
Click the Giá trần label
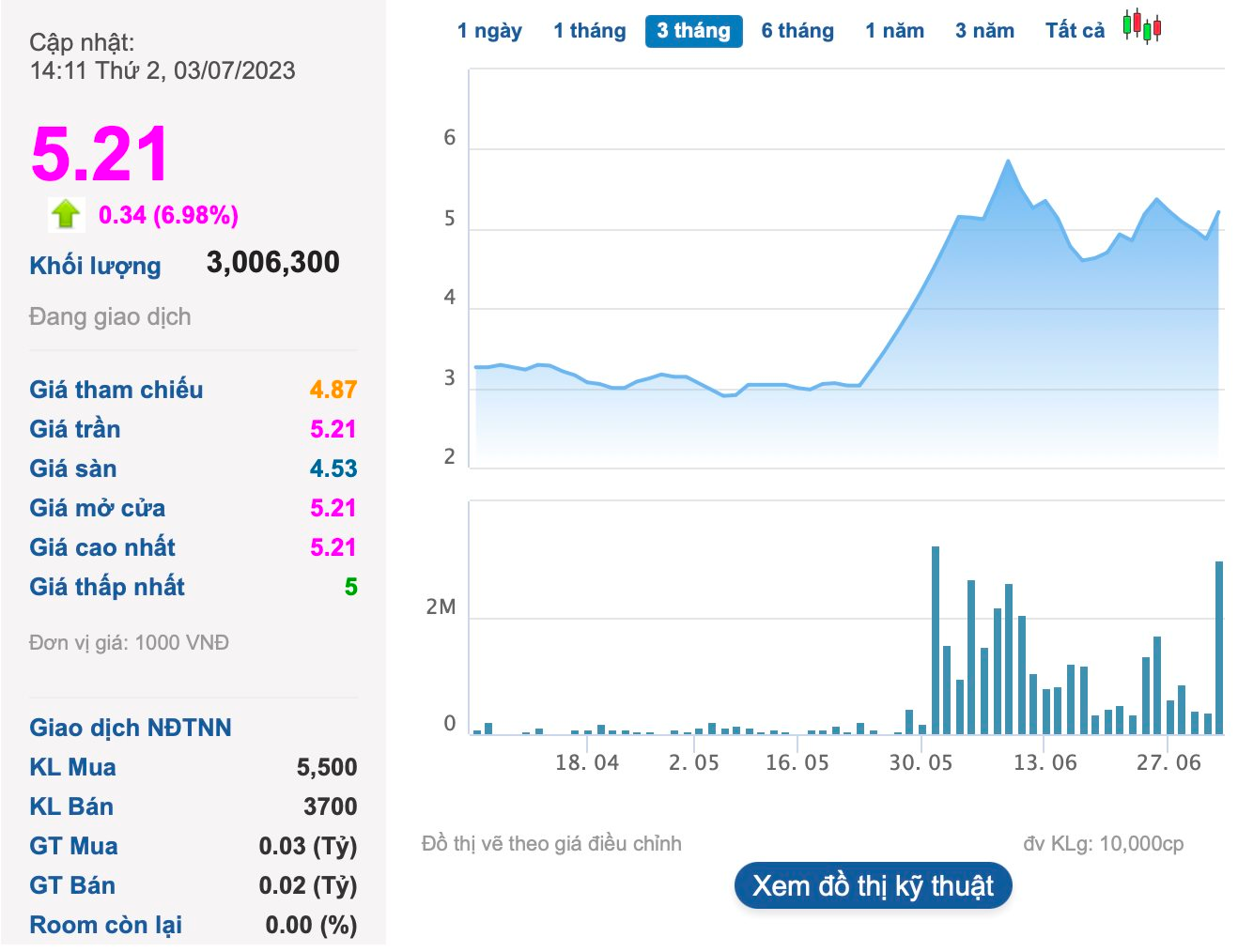(x=74, y=429)
